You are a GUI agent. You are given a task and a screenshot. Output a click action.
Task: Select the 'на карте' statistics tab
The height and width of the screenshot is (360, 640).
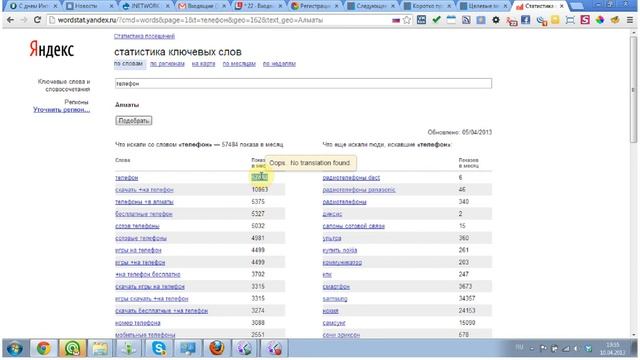(203, 64)
